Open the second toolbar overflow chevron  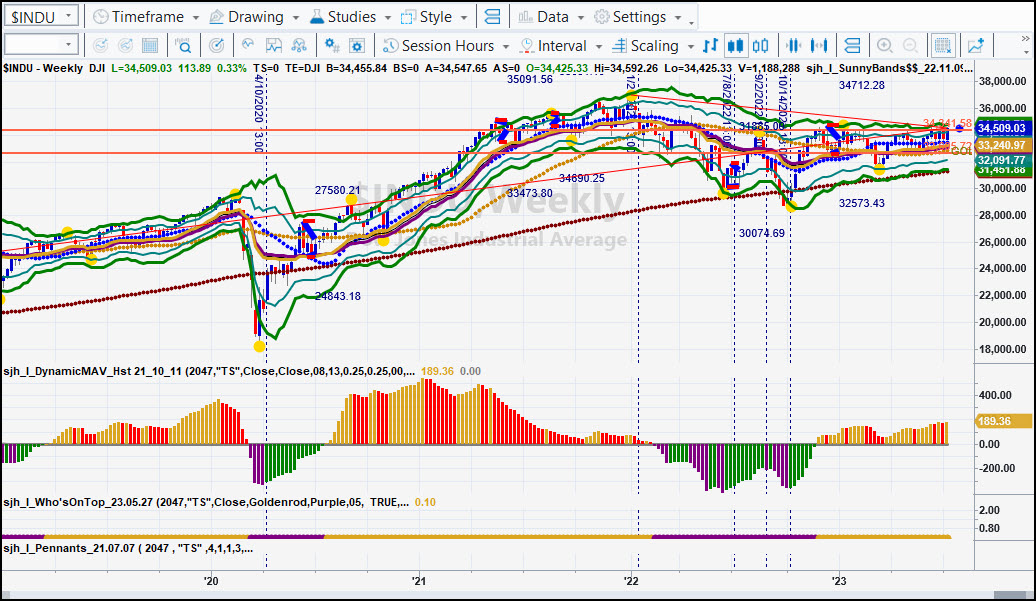1025,40
